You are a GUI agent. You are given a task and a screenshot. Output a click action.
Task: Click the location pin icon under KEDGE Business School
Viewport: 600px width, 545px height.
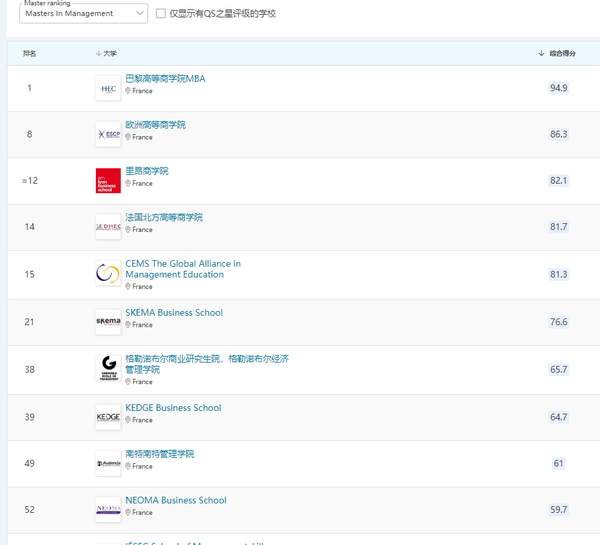pos(128,420)
